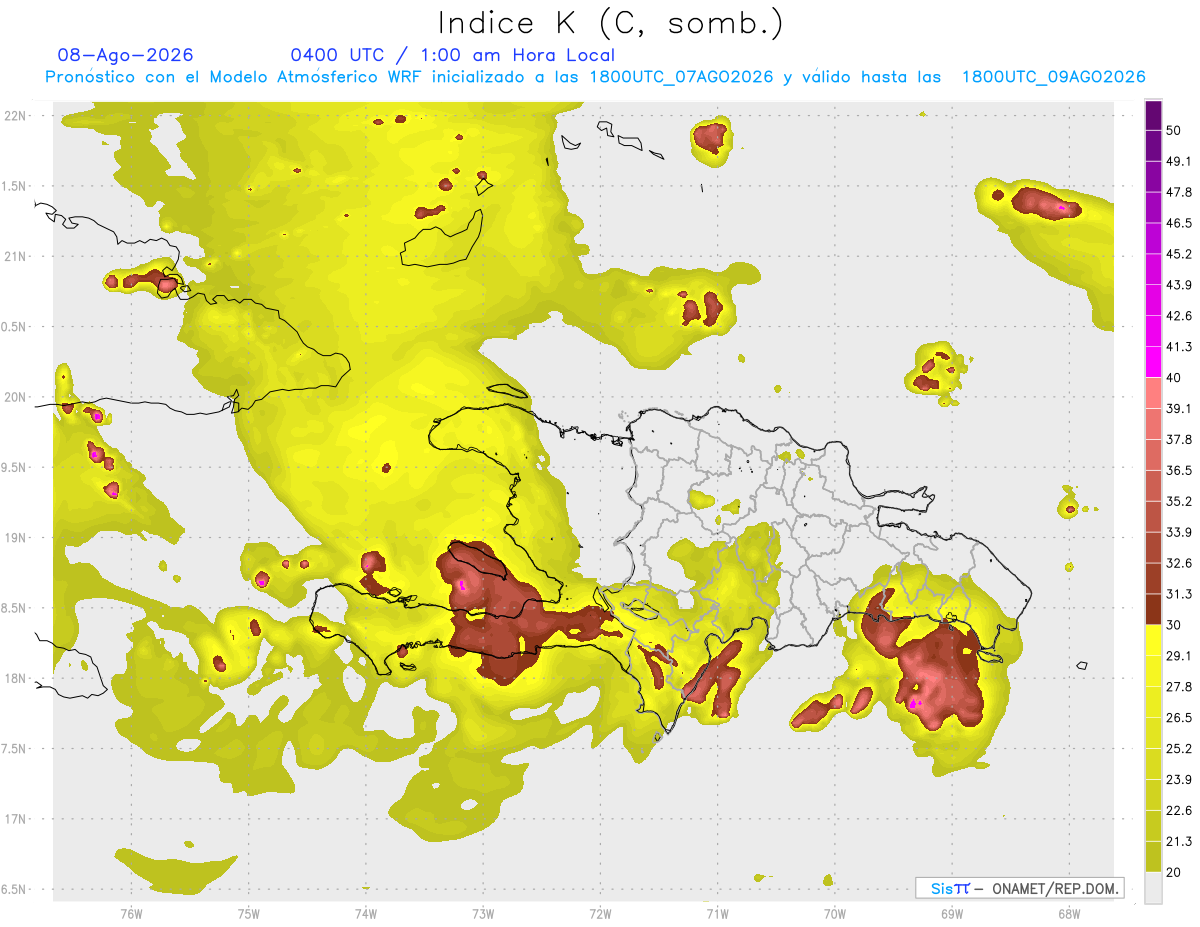This screenshot has width=1200, height=927.
Task: Click the colorbar value '50'
Action: tap(1174, 130)
